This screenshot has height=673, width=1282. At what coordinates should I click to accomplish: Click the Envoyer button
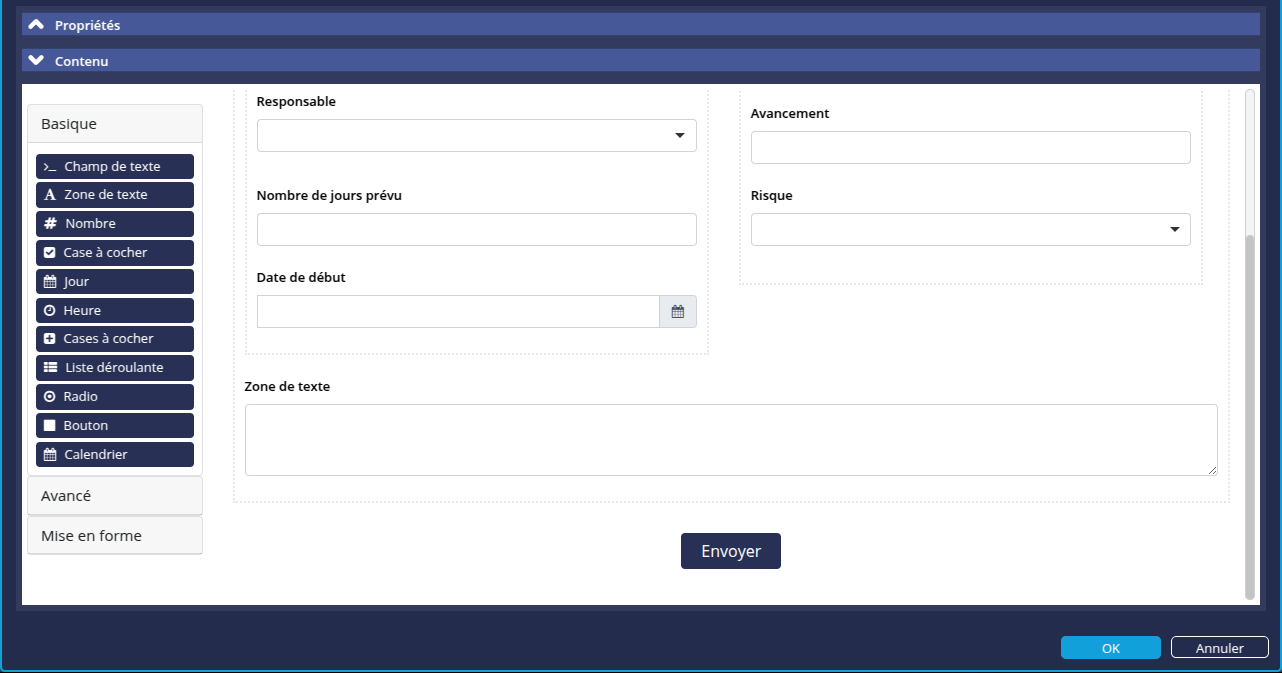731,551
